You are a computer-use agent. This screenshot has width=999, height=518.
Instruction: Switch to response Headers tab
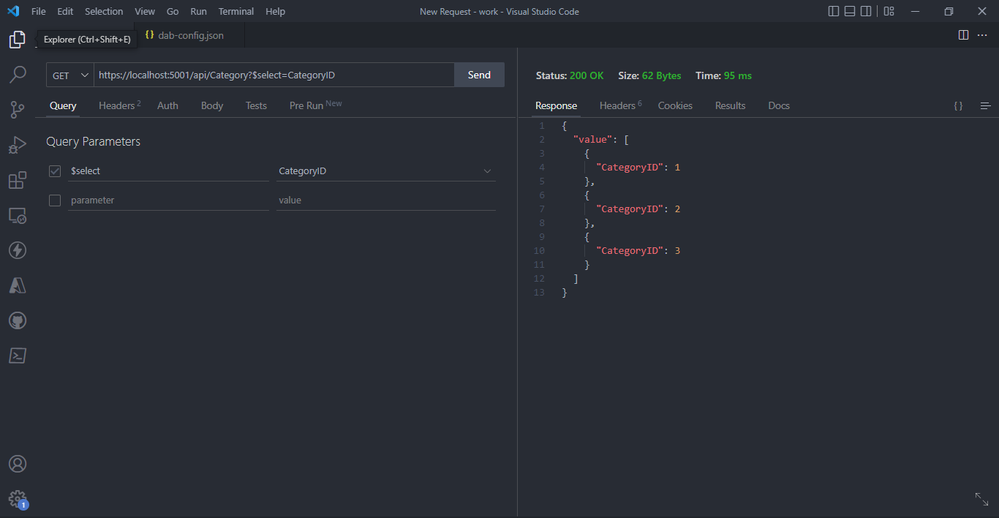[620, 106]
